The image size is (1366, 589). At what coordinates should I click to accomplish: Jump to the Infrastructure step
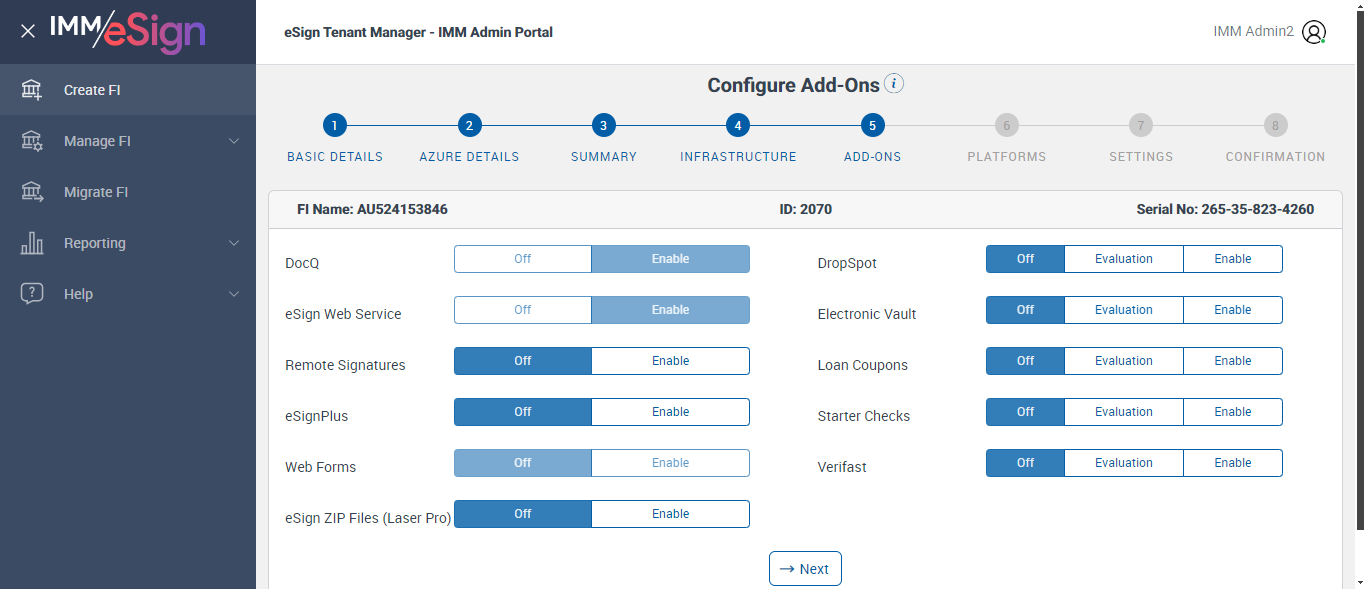737,126
